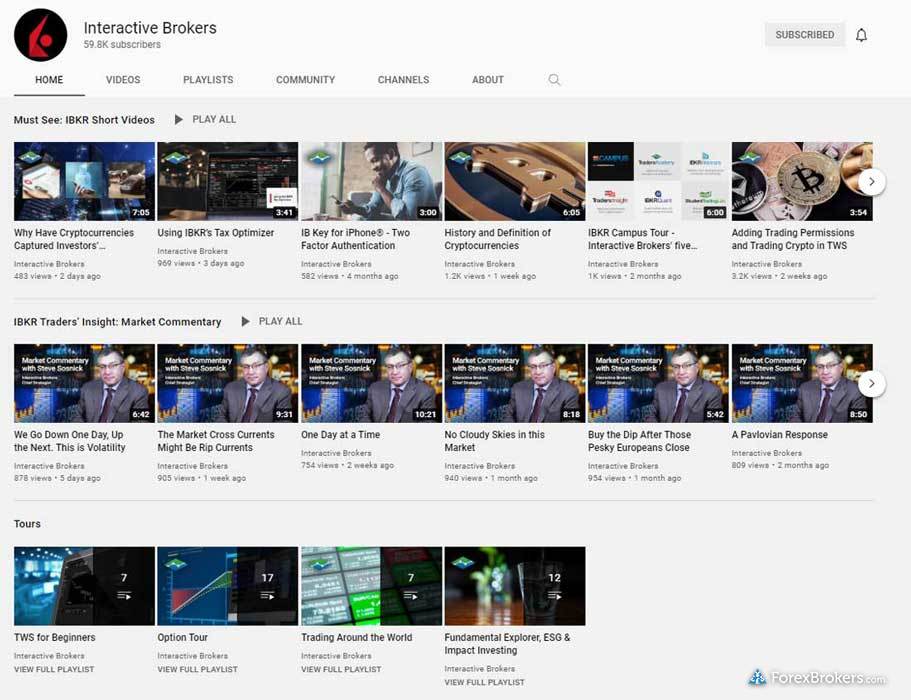This screenshot has height=700, width=911.
Task: Click the notification bell icon
Action: (861, 35)
